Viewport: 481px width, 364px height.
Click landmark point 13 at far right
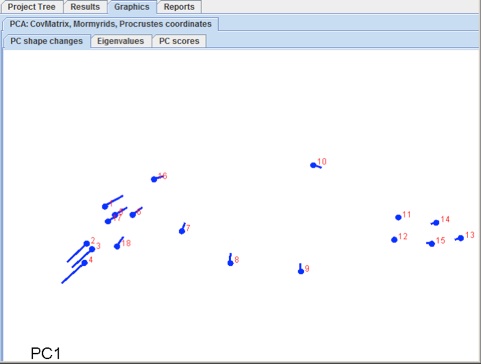461,238
